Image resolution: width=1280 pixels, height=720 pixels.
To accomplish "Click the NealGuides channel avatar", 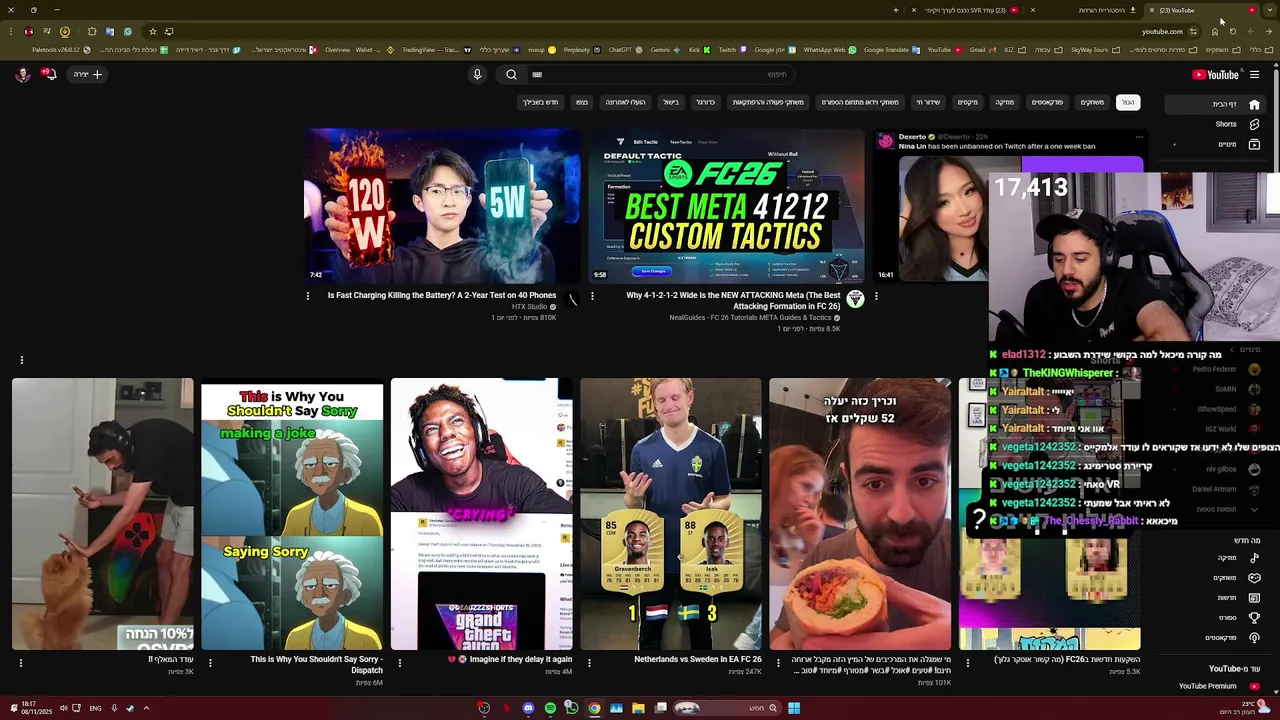I will point(855,299).
